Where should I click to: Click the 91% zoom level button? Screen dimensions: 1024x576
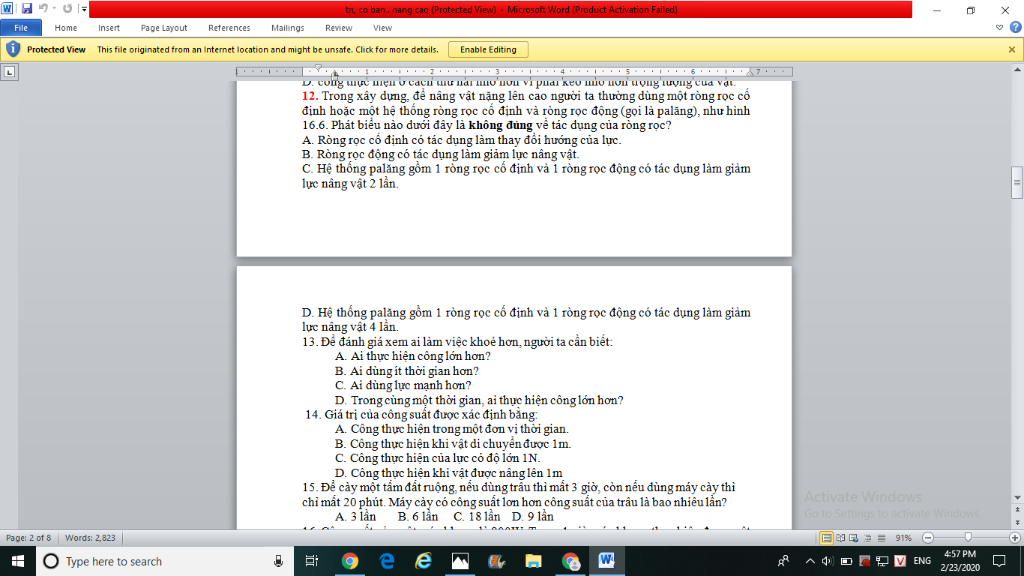(903, 538)
